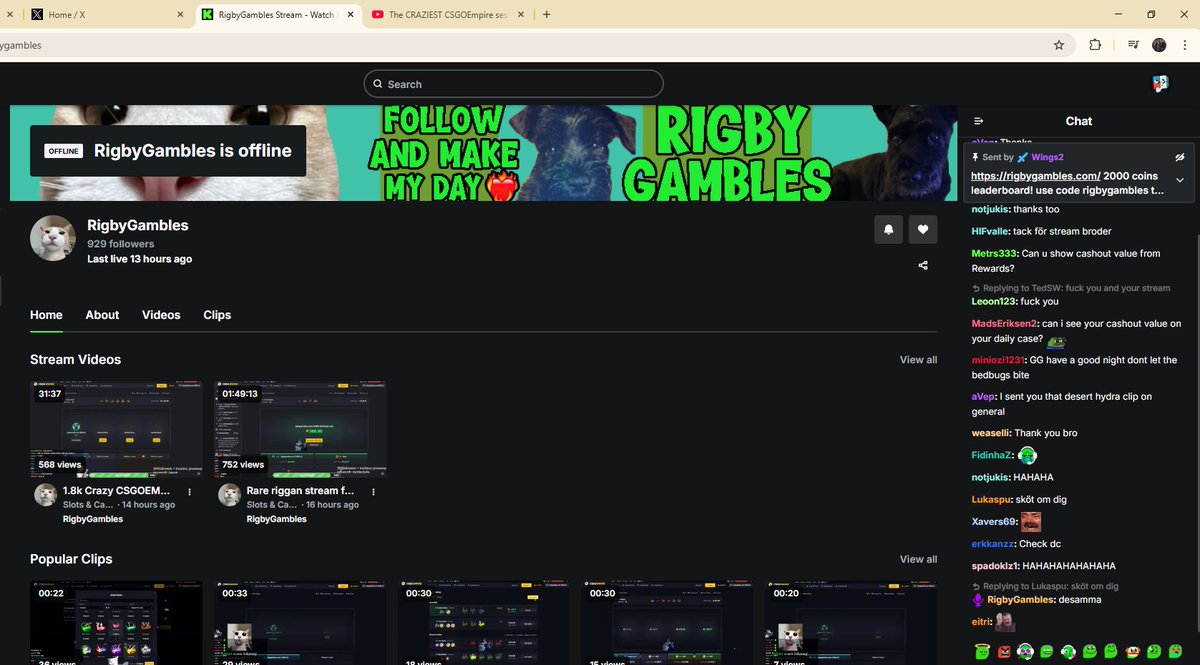Hide the pinned message with the crossed-eye icon
Viewport: 1200px width, 665px height.
point(1180,157)
